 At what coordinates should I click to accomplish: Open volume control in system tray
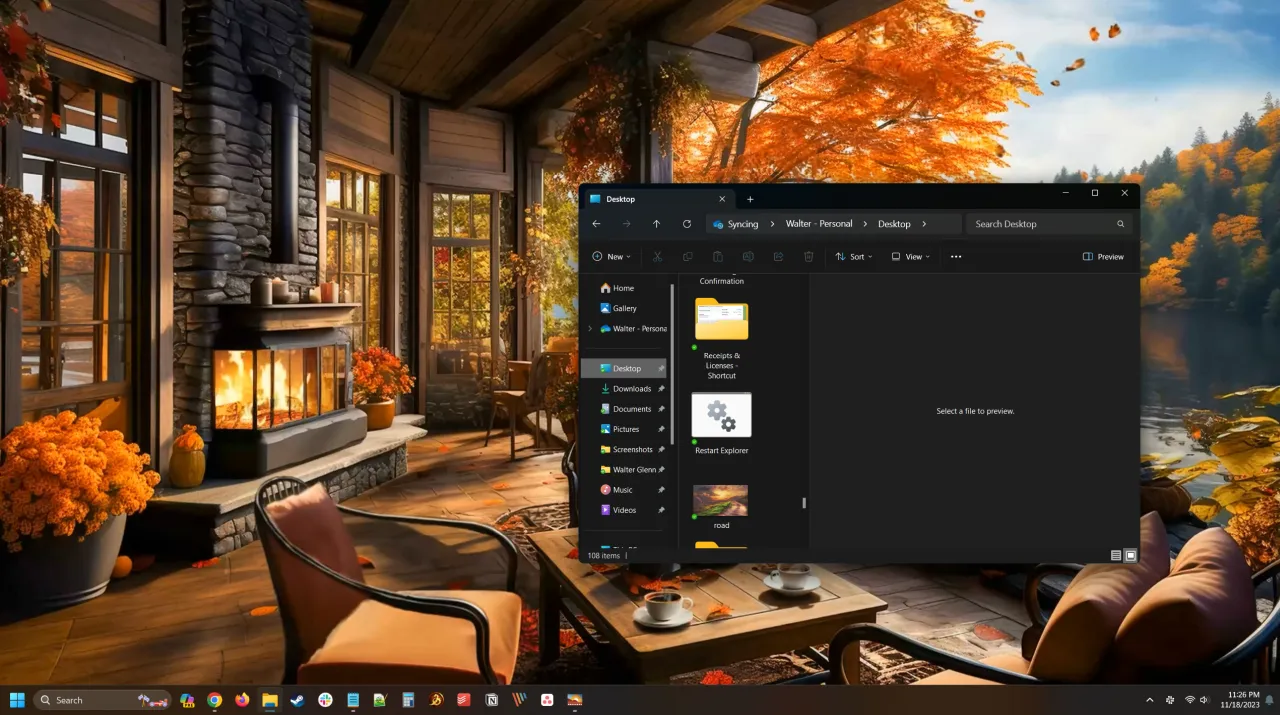(x=1204, y=700)
